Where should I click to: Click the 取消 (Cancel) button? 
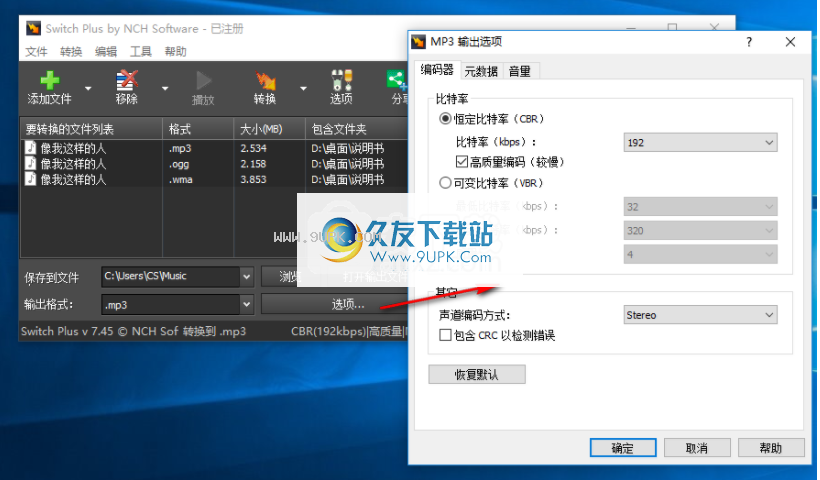pyautogui.click(x=697, y=448)
